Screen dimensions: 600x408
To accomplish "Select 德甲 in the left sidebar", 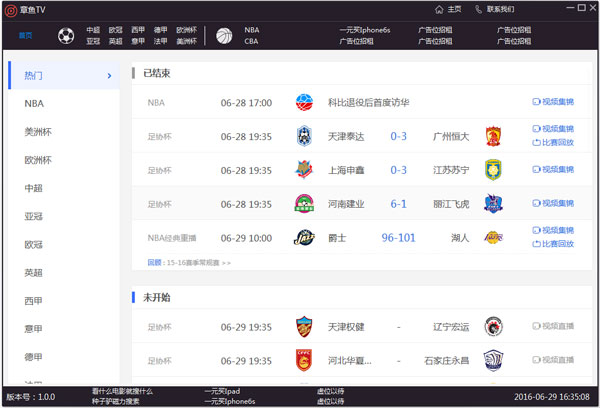I will point(33,357).
